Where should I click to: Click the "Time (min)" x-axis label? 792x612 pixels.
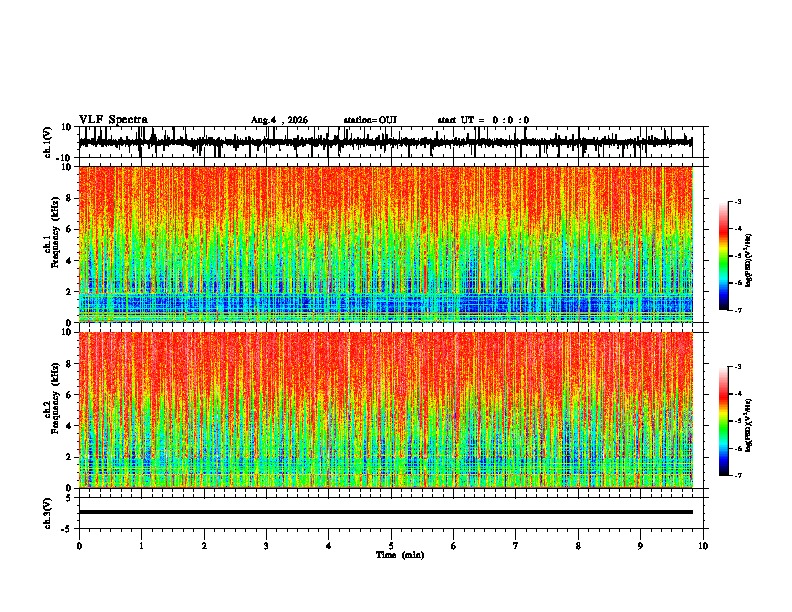tap(400, 555)
